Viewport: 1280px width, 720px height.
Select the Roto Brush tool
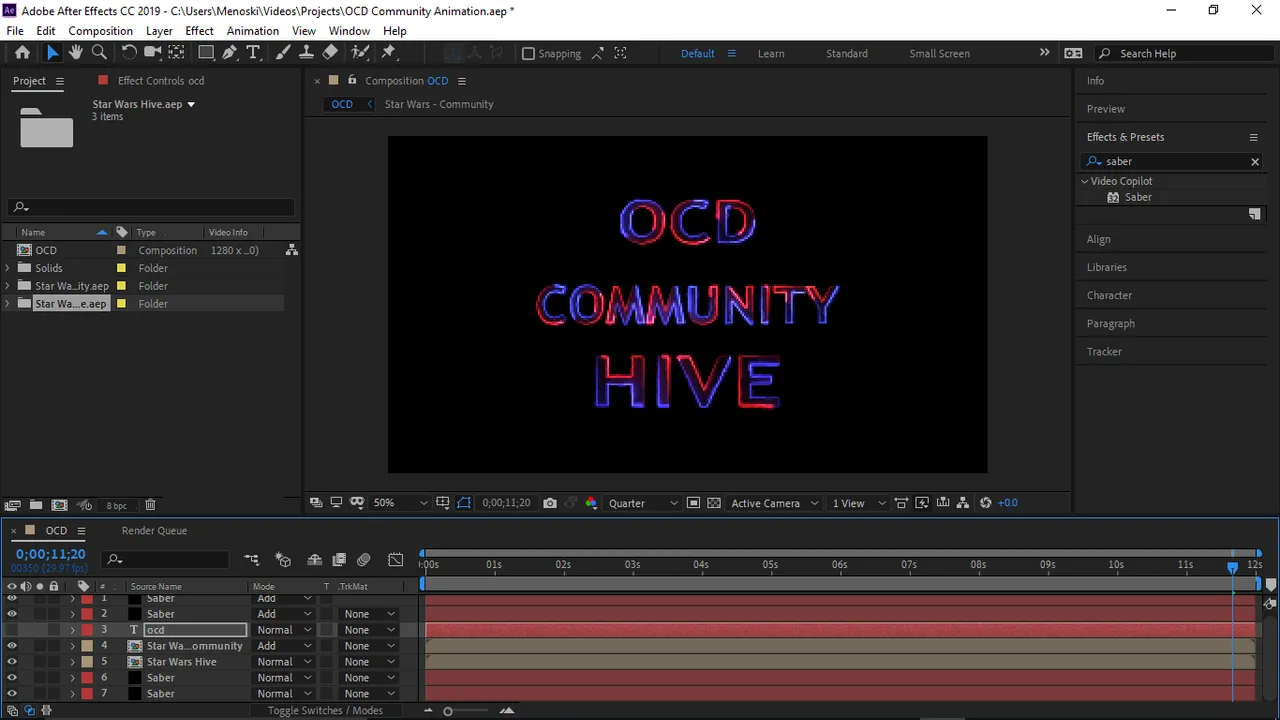tap(360, 53)
